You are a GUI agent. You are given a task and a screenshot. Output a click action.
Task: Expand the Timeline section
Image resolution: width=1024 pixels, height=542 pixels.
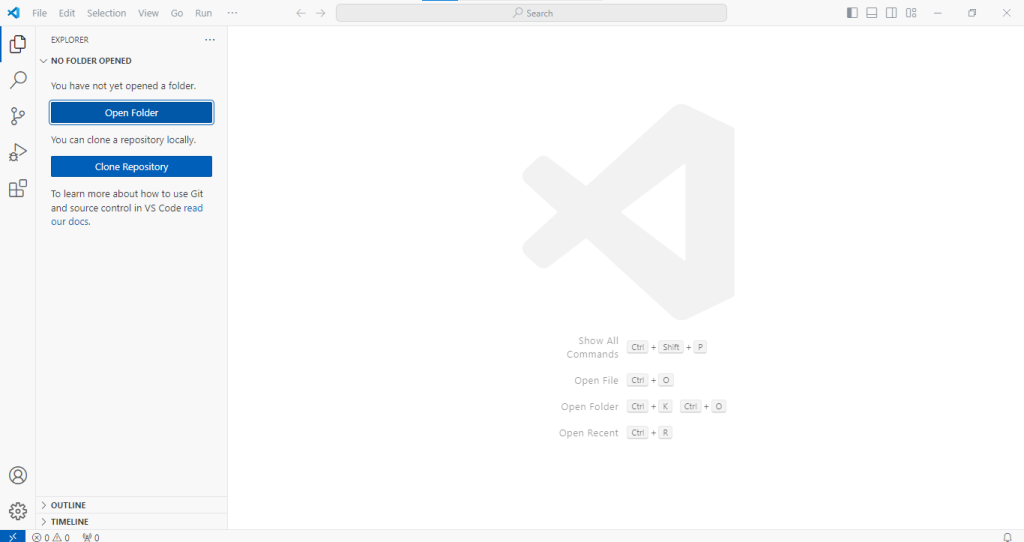pos(69,521)
